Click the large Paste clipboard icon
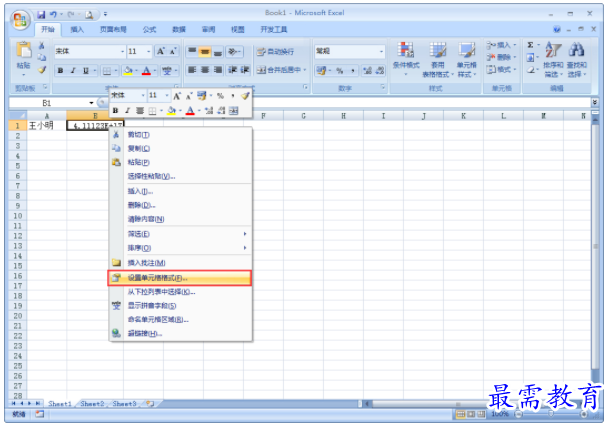Screen dimensions: 610x428 (x=24, y=51)
